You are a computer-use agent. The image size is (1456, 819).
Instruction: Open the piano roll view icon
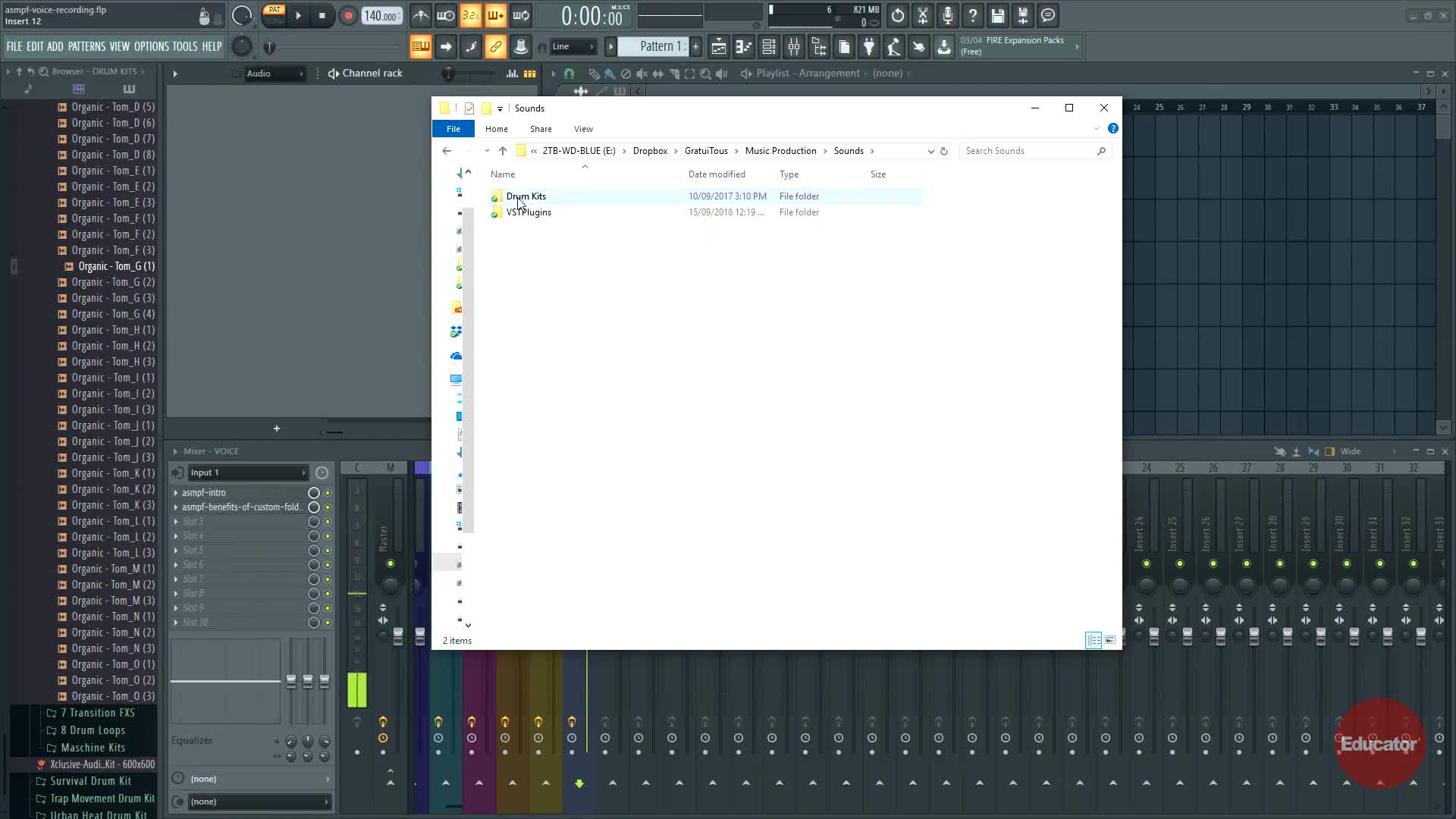[x=743, y=47]
